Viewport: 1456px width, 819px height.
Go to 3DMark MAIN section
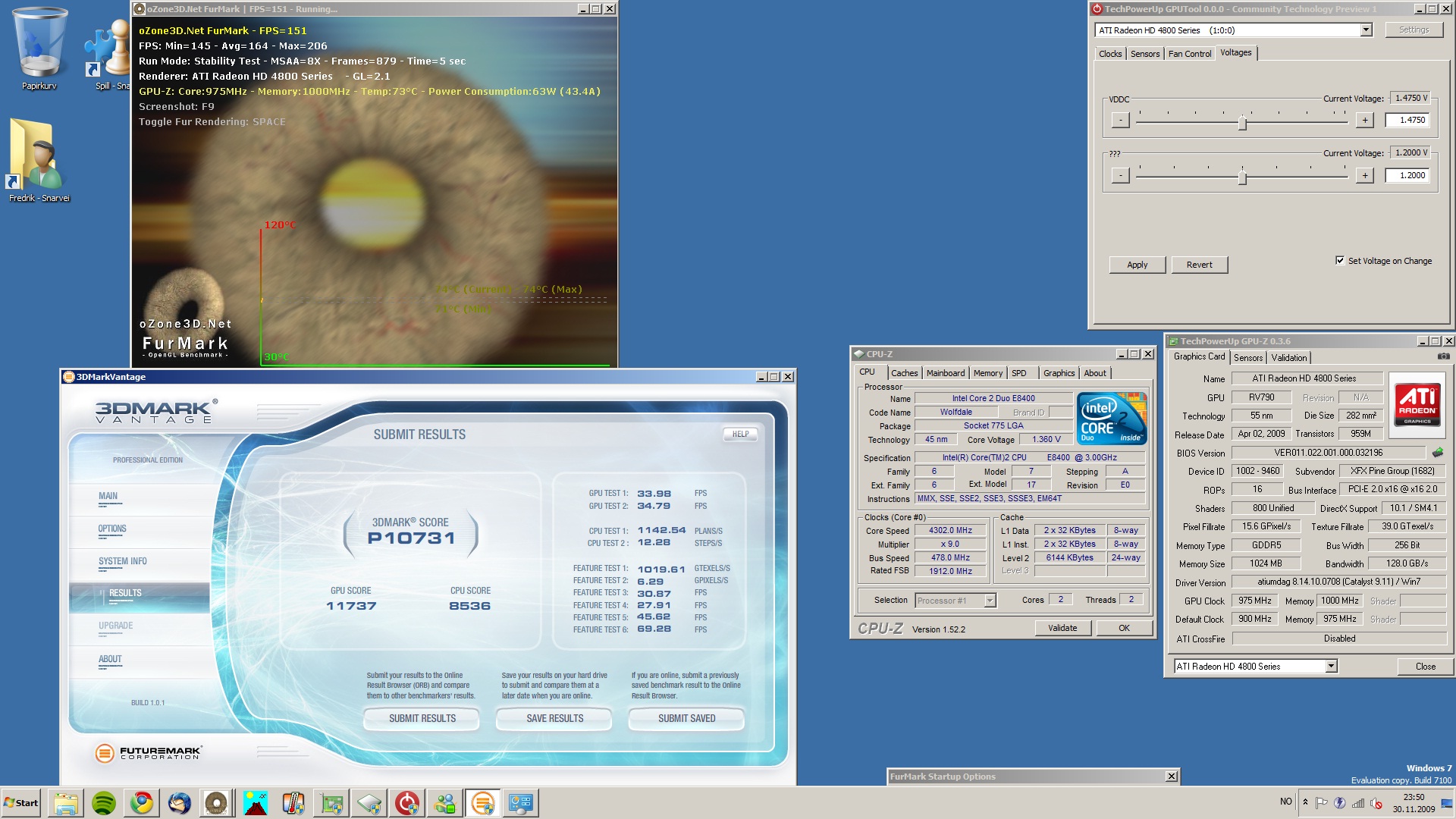pyautogui.click(x=108, y=496)
